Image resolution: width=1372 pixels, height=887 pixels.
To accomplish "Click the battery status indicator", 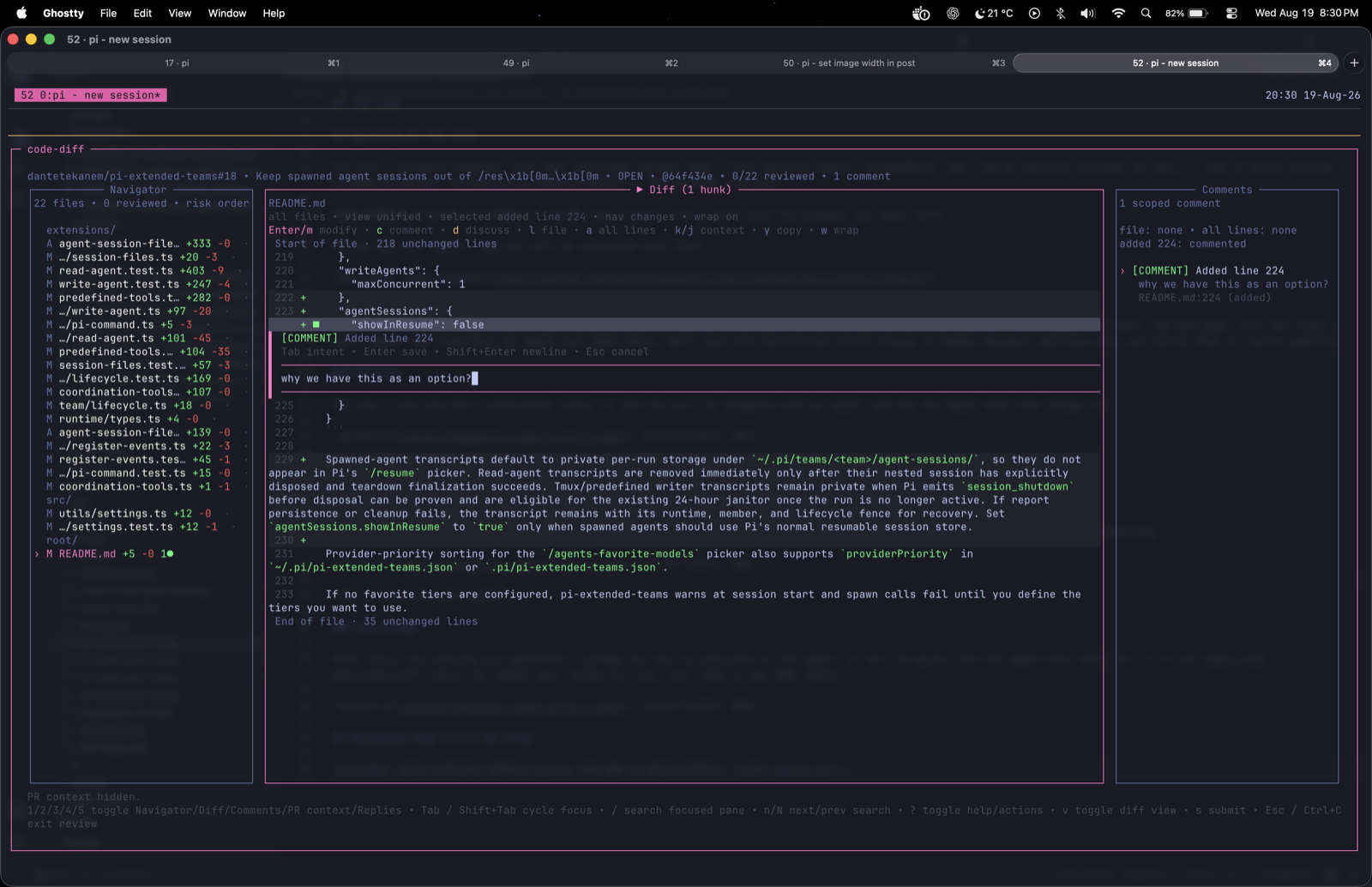I will [x=1187, y=13].
